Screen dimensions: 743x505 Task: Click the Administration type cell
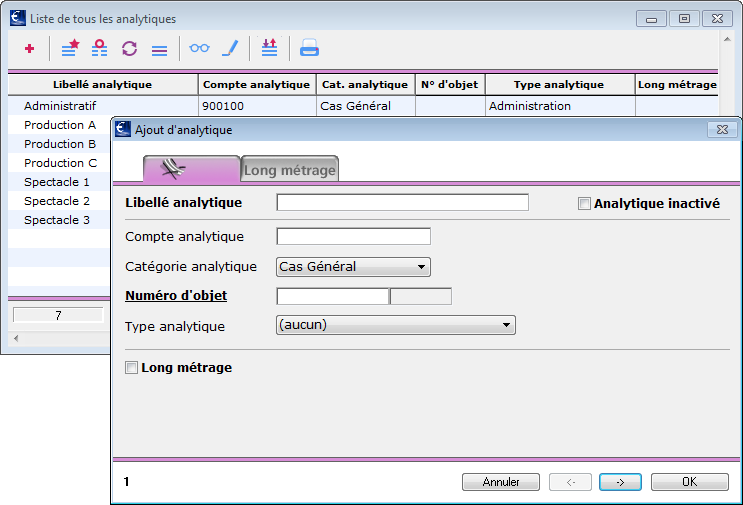click(x=560, y=106)
